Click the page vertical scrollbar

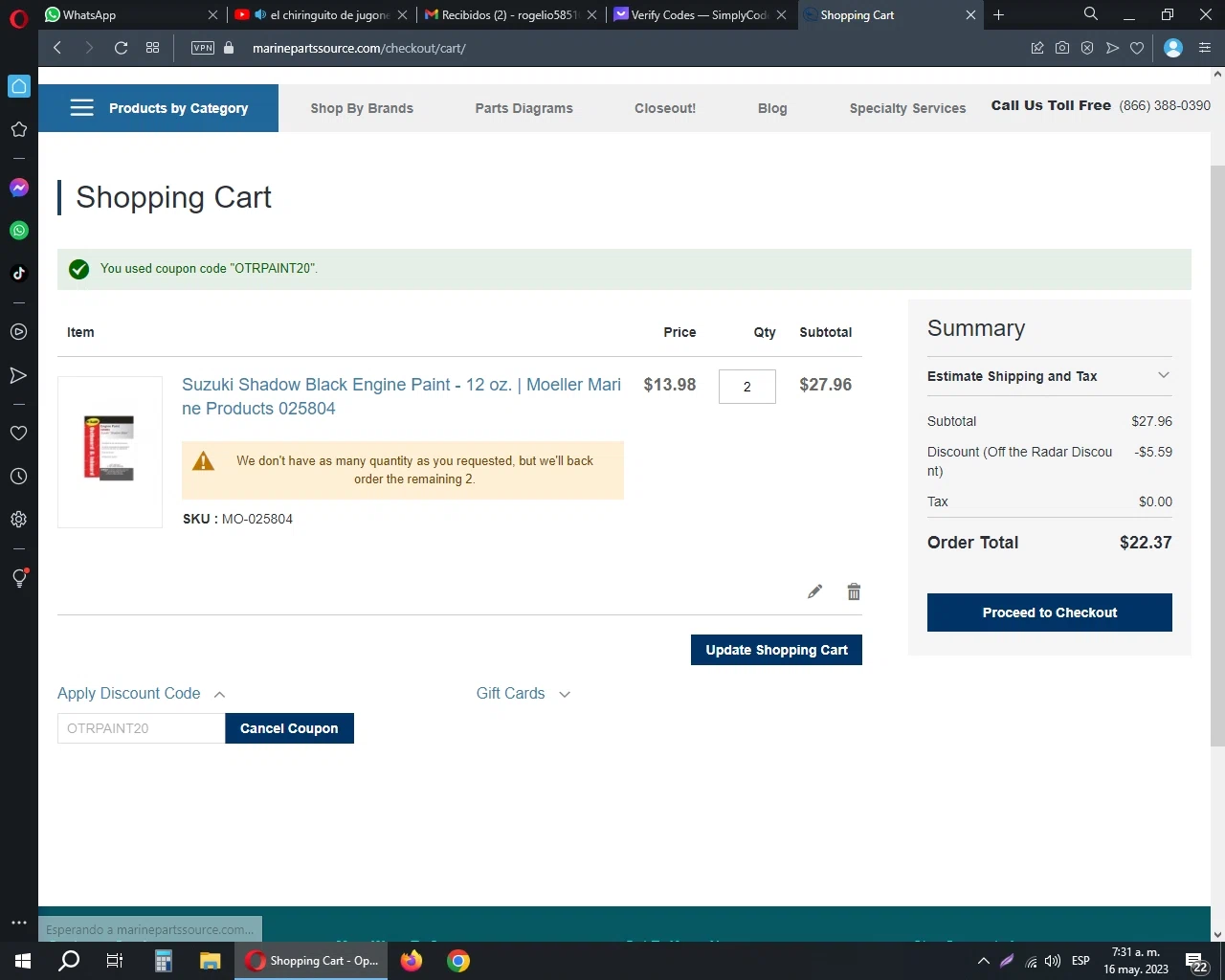(x=1217, y=455)
